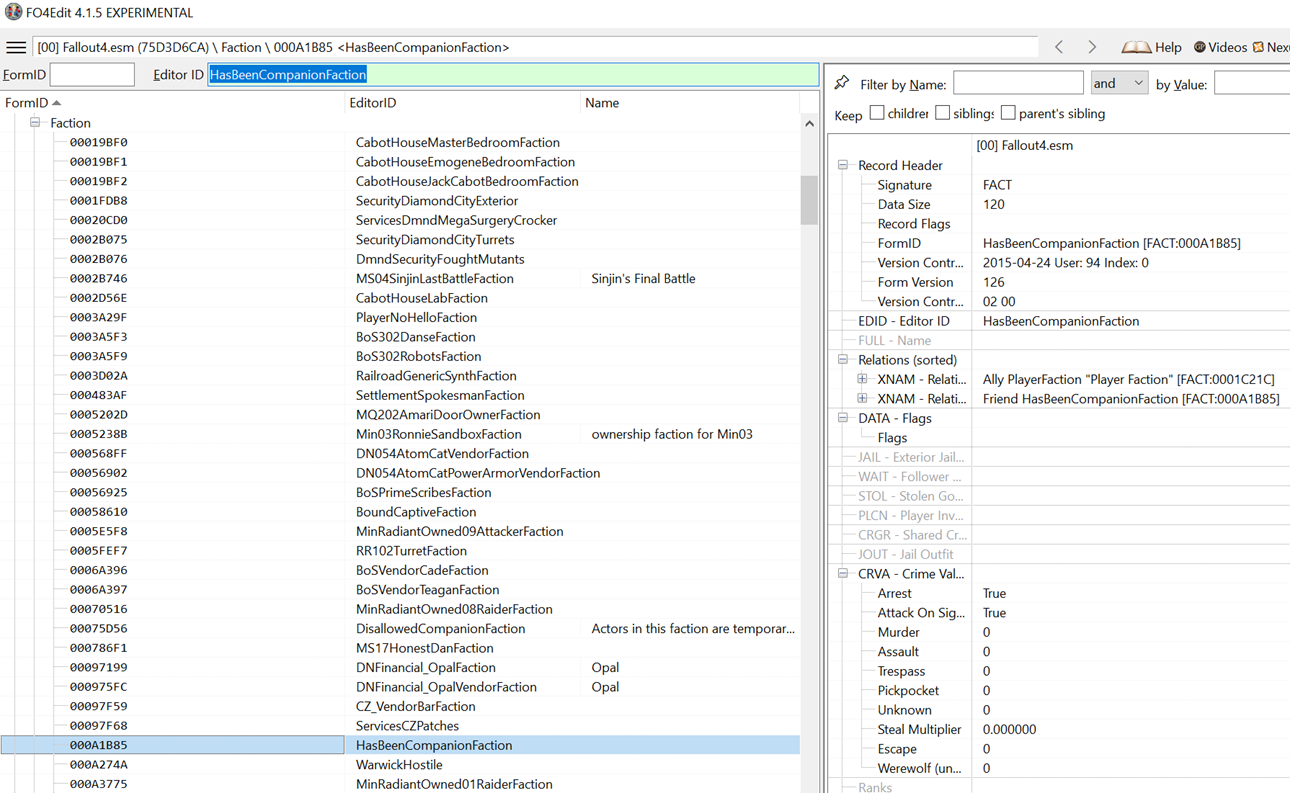Open the Nexus link in toolbar
1290x793 pixels.
(x=1271, y=47)
